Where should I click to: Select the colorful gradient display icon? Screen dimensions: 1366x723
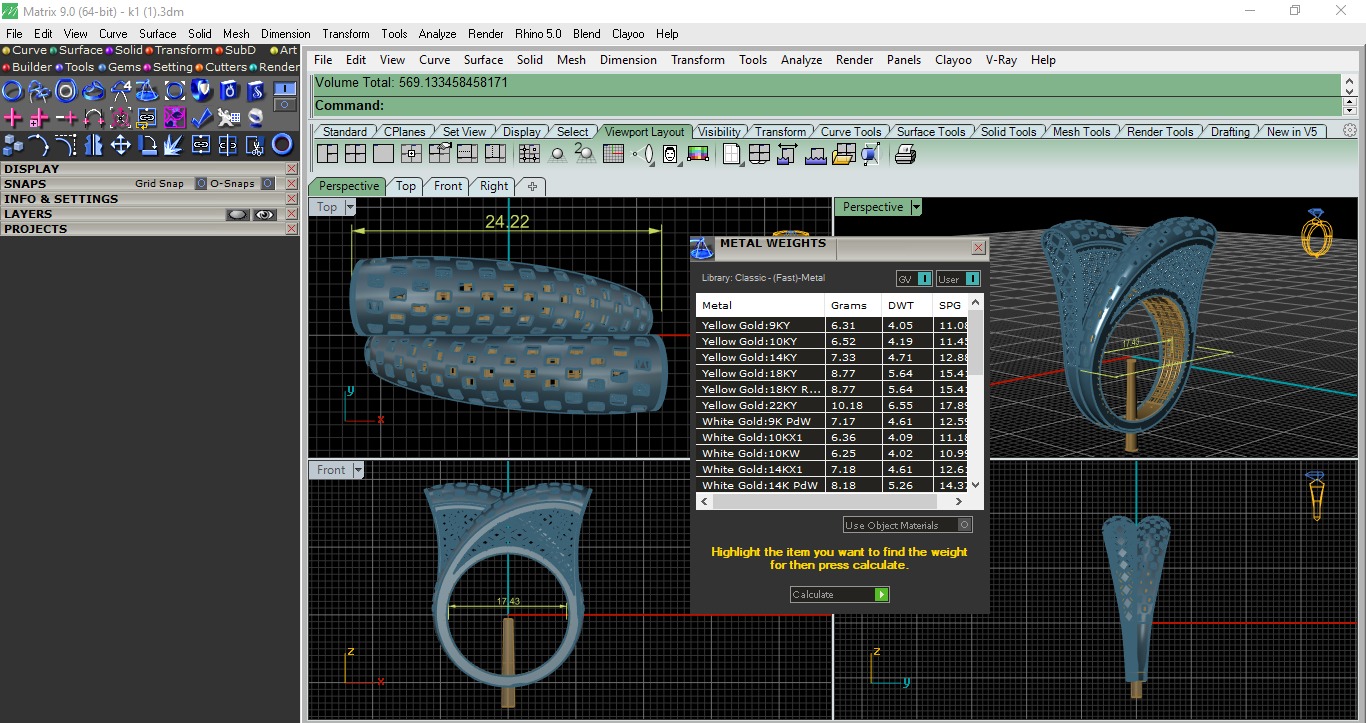click(x=698, y=154)
